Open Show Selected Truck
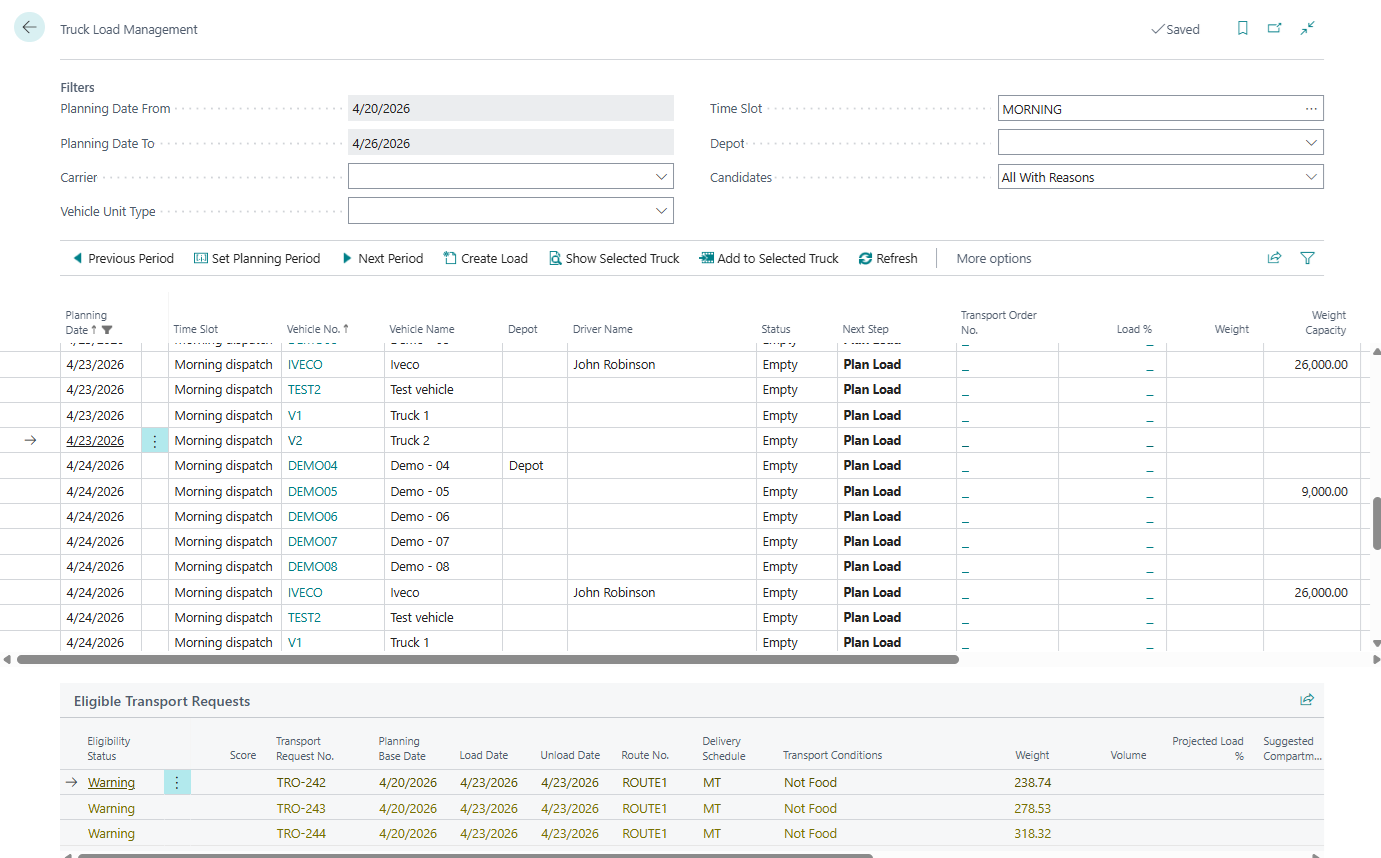The height and width of the screenshot is (858, 1381). coord(614,258)
